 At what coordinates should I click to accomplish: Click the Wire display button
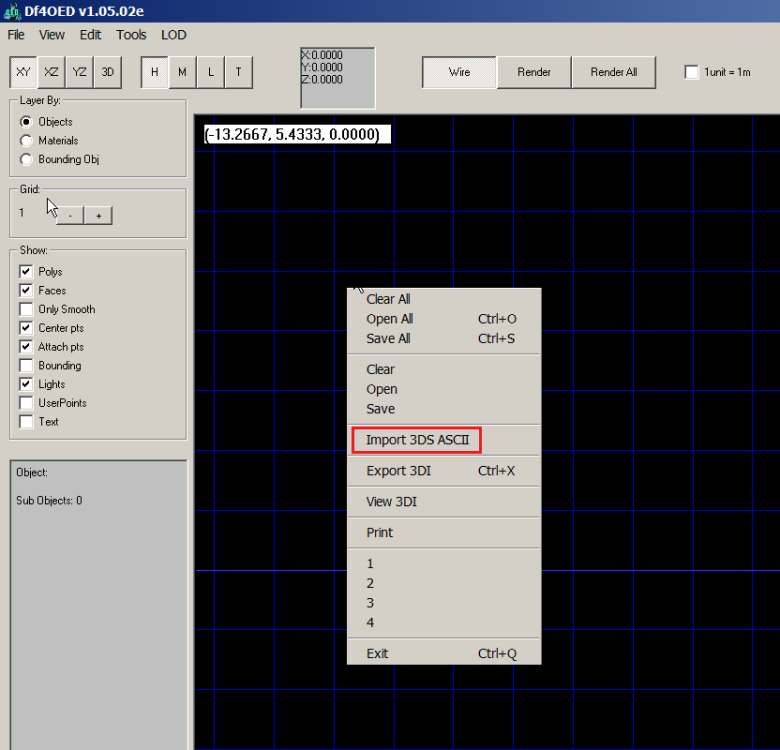pos(459,72)
